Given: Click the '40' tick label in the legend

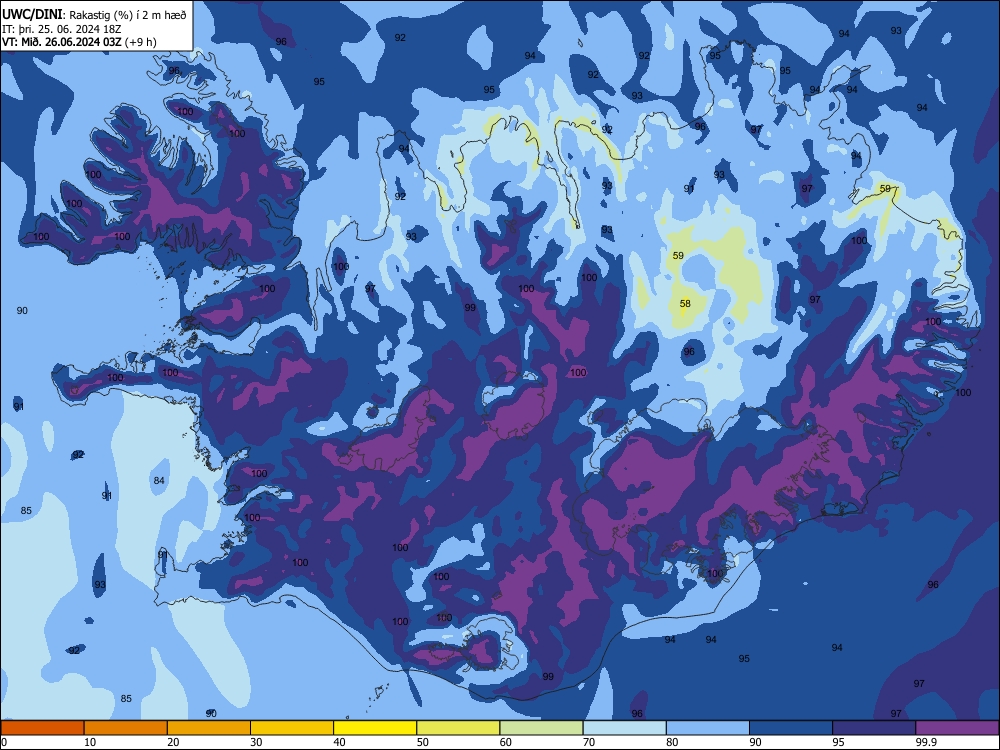Looking at the screenshot, I should 340,742.
